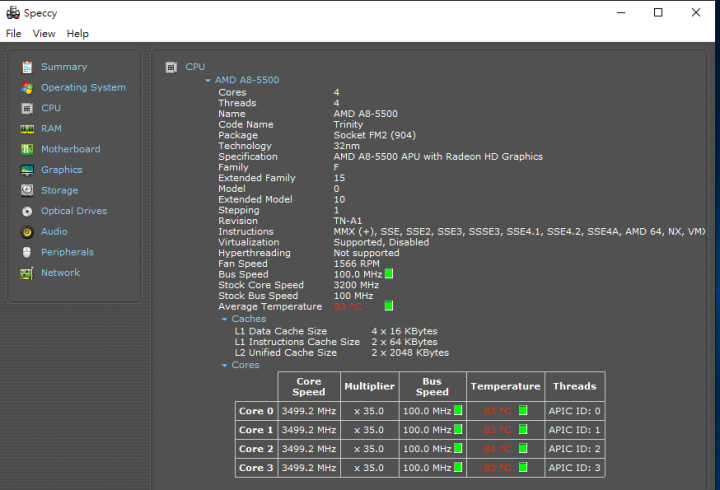Collapse the Caches section arrow

point(225,319)
